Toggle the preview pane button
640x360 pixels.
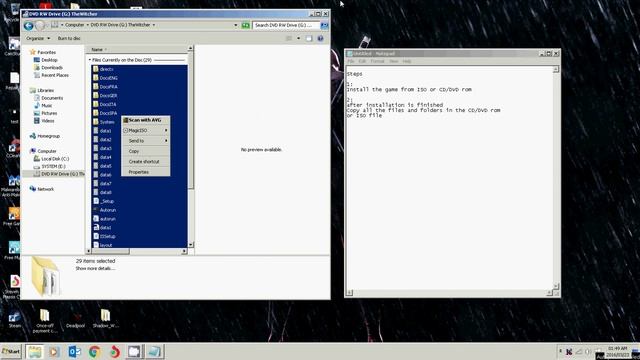click(x=309, y=38)
